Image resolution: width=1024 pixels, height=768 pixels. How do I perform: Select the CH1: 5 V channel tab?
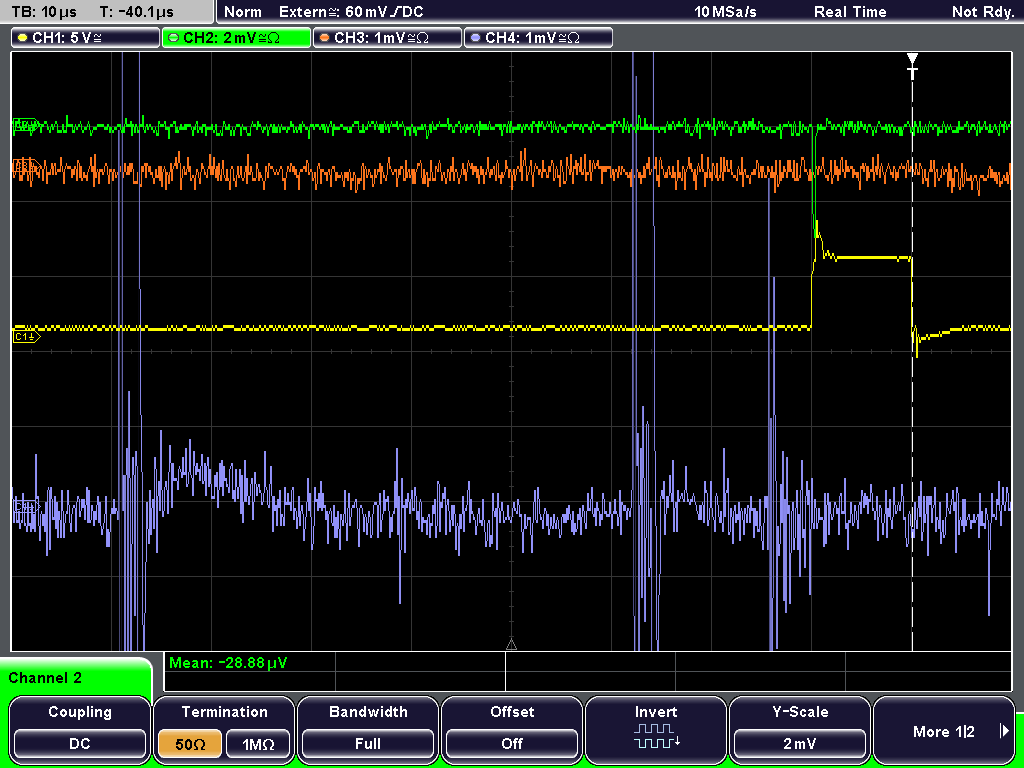86,38
